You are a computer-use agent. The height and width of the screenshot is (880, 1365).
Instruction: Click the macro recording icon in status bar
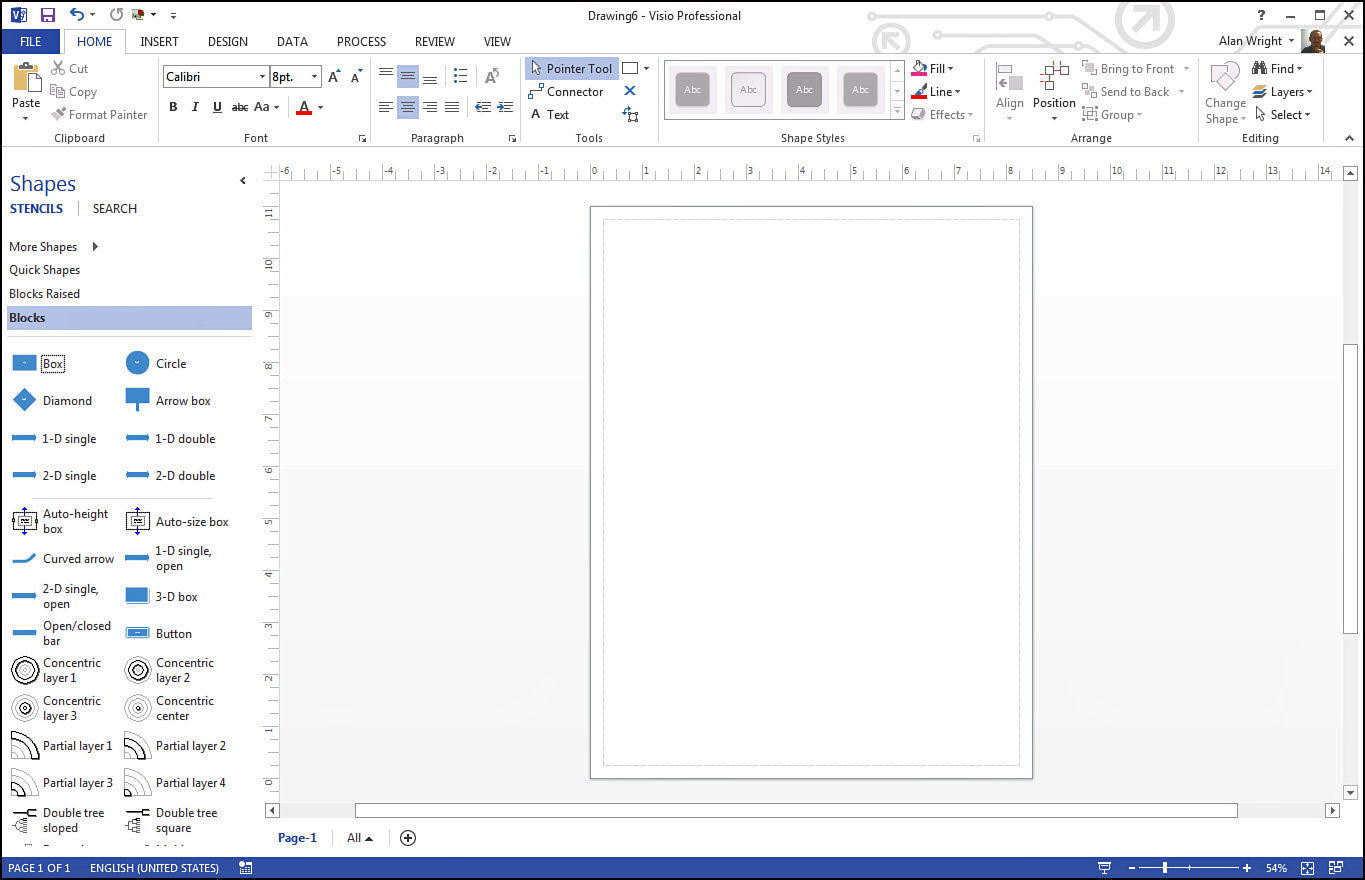[x=246, y=868]
